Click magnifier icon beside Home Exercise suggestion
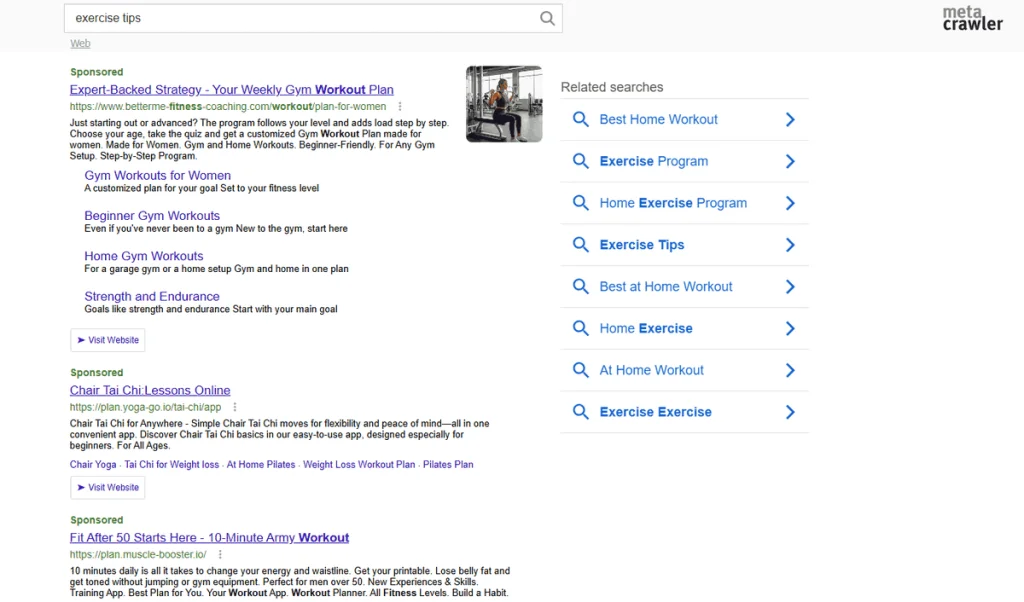Image resolution: width=1024 pixels, height=602 pixels. [581, 328]
